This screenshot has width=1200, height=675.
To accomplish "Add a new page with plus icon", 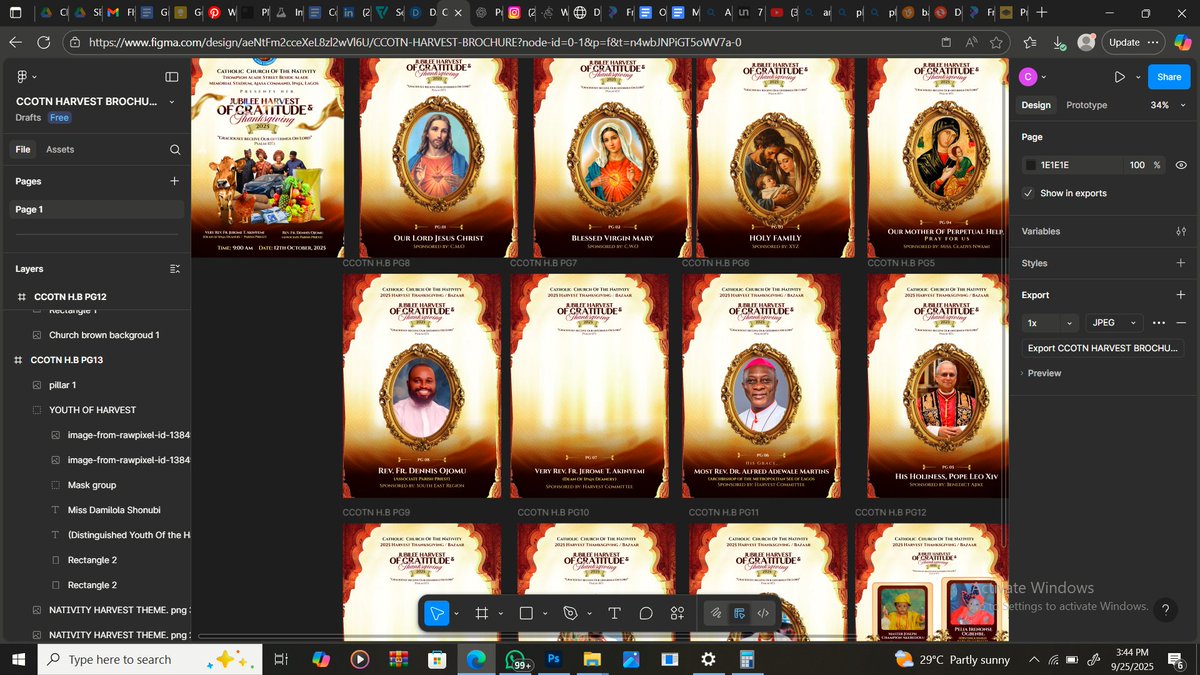I will [175, 181].
